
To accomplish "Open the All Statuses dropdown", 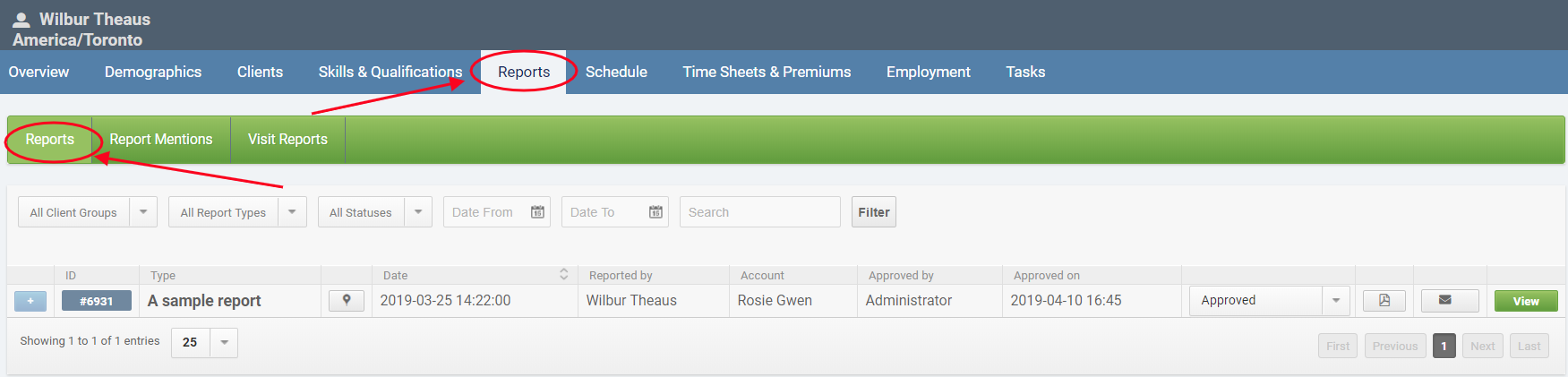I will (374, 212).
